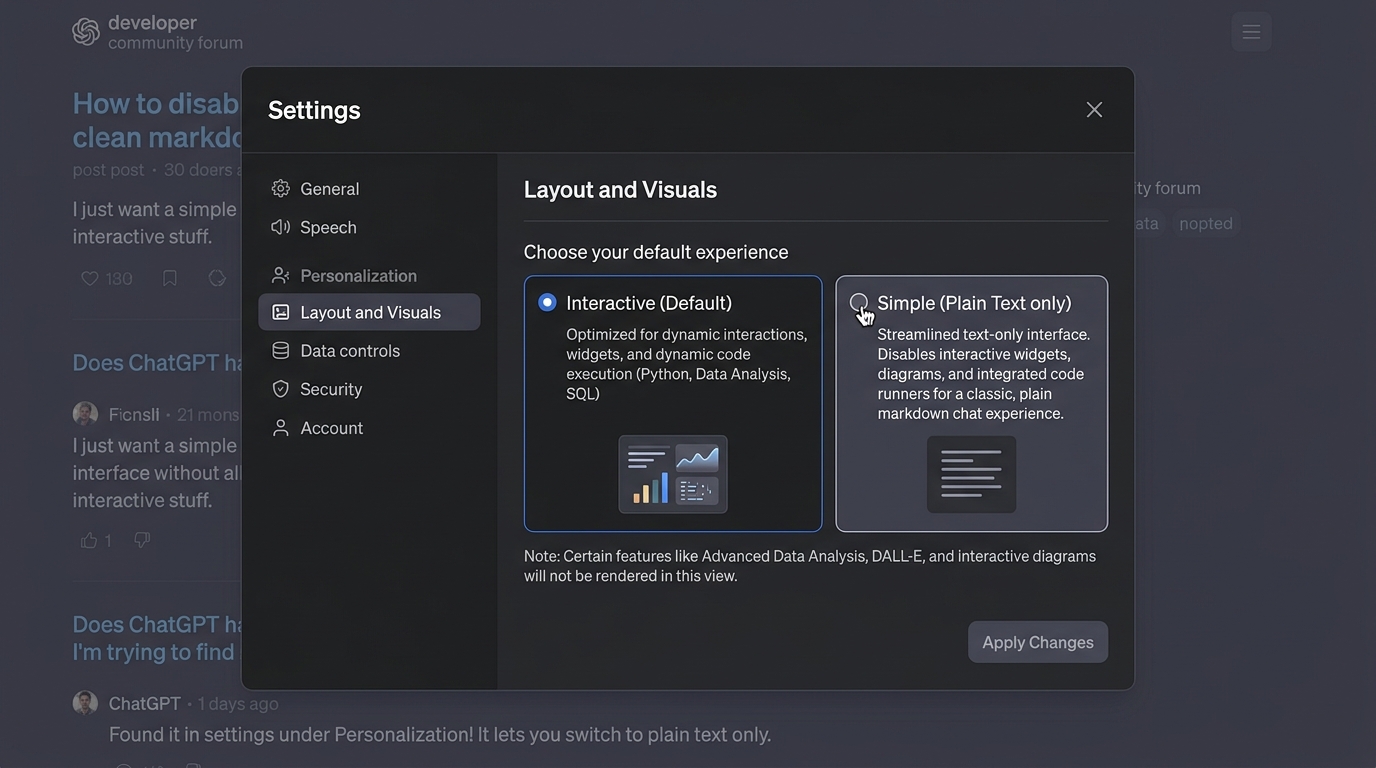1376x768 pixels.
Task: Select the Interactive (Default) radio button
Action: [x=547, y=302]
